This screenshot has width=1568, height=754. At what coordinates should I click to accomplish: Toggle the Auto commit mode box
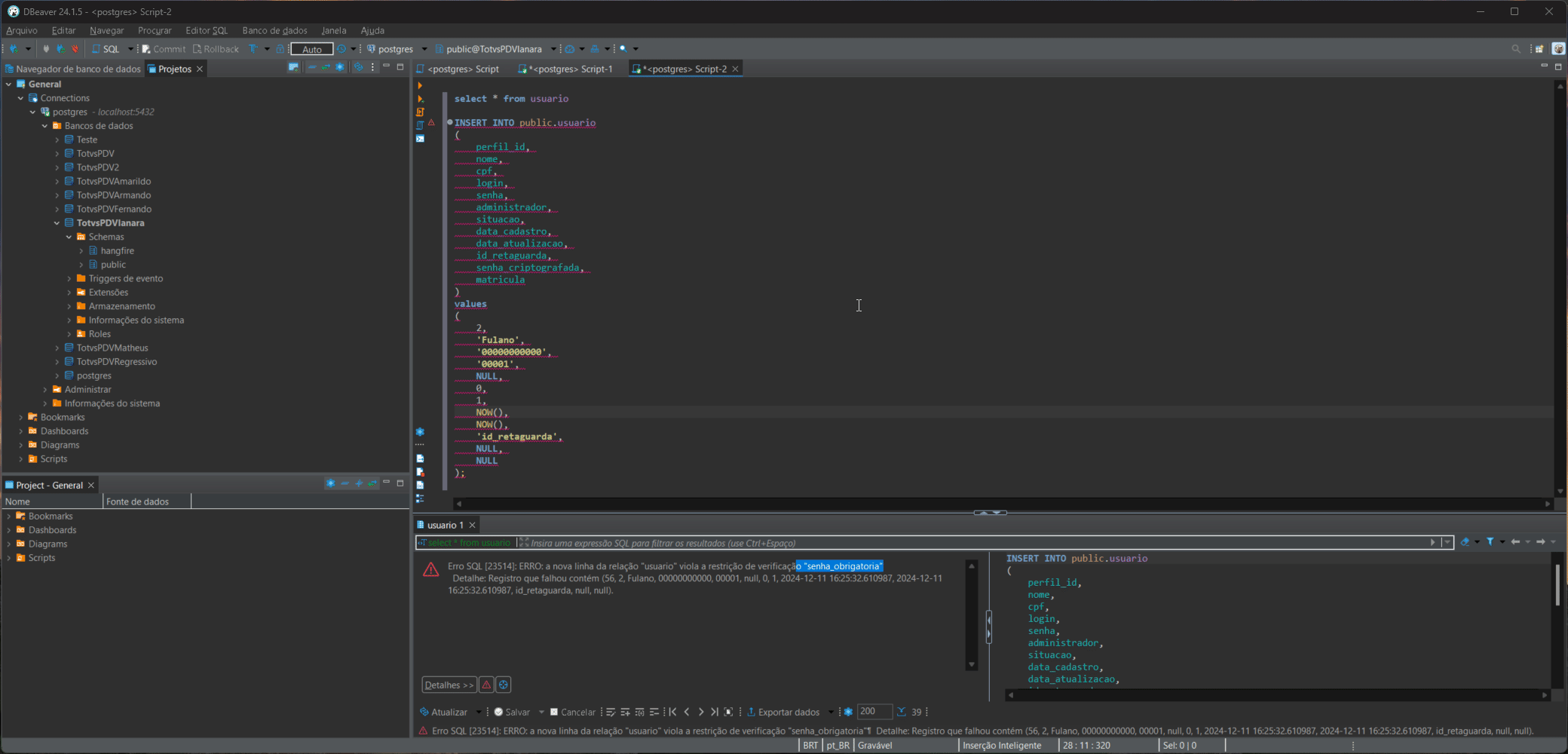point(312,49)
